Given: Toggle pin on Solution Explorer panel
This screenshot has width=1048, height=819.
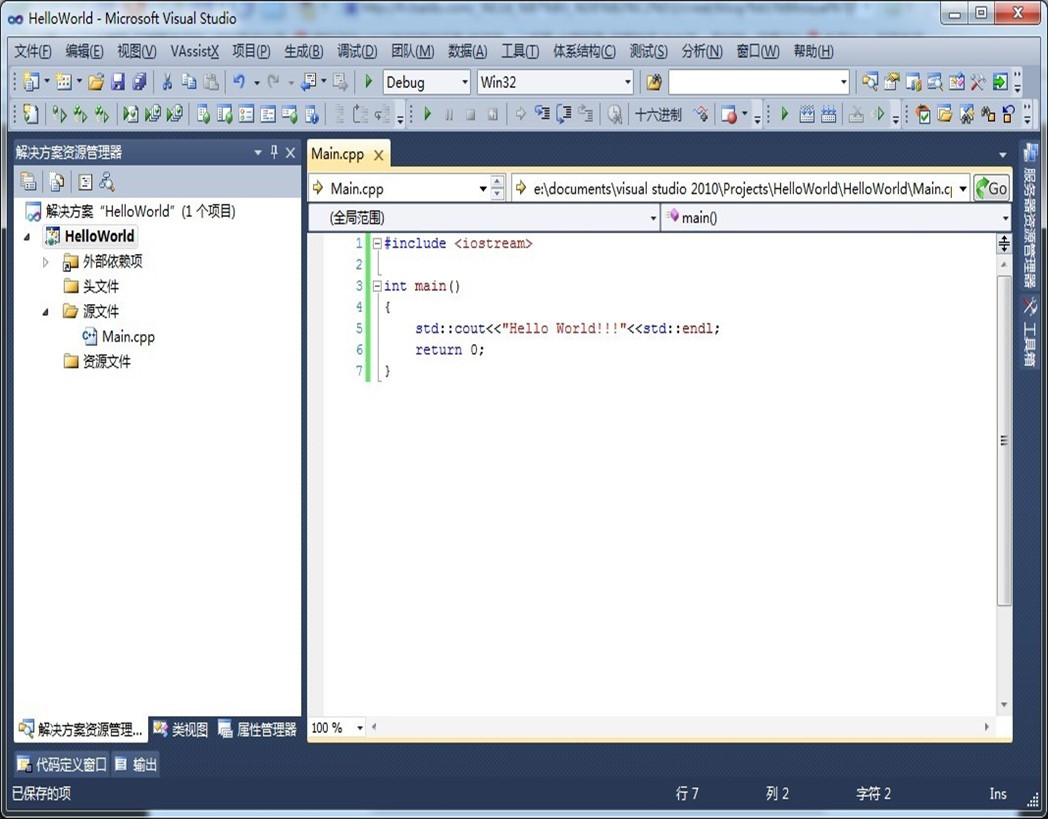Looking at the screenshot, I should pyautogui.click(x=274, y=152).
